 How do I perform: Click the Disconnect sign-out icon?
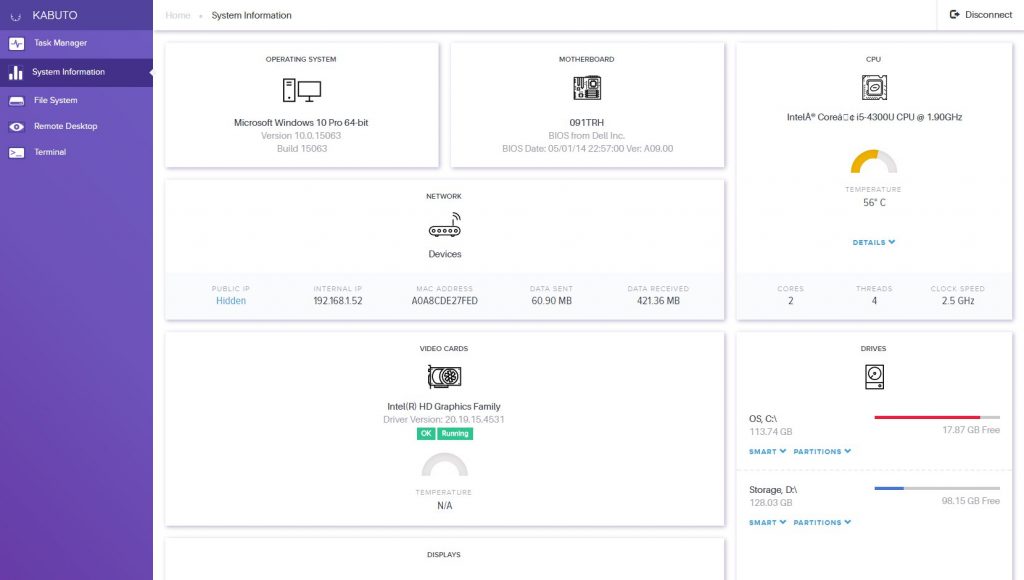click(954, 14)
